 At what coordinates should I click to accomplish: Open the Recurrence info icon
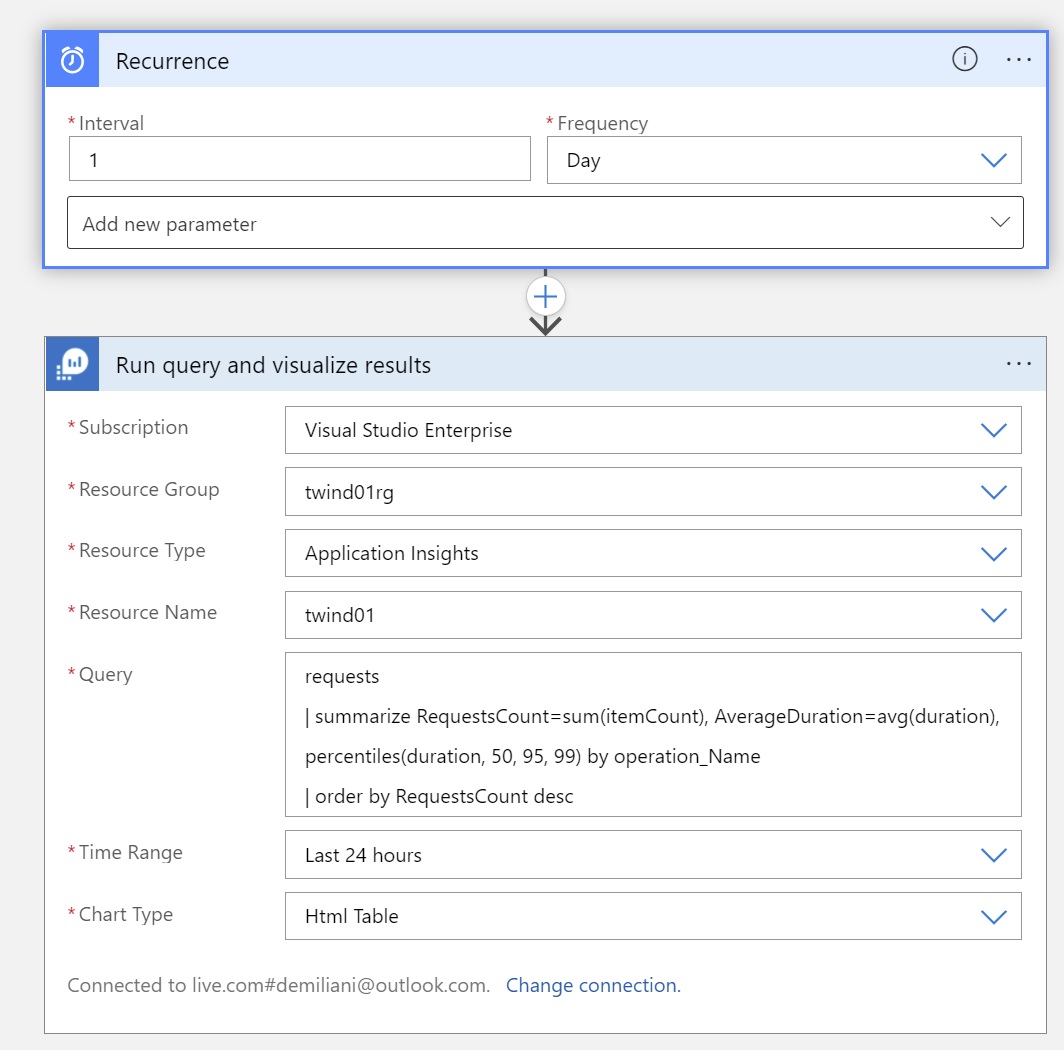[x=964, y=60]
